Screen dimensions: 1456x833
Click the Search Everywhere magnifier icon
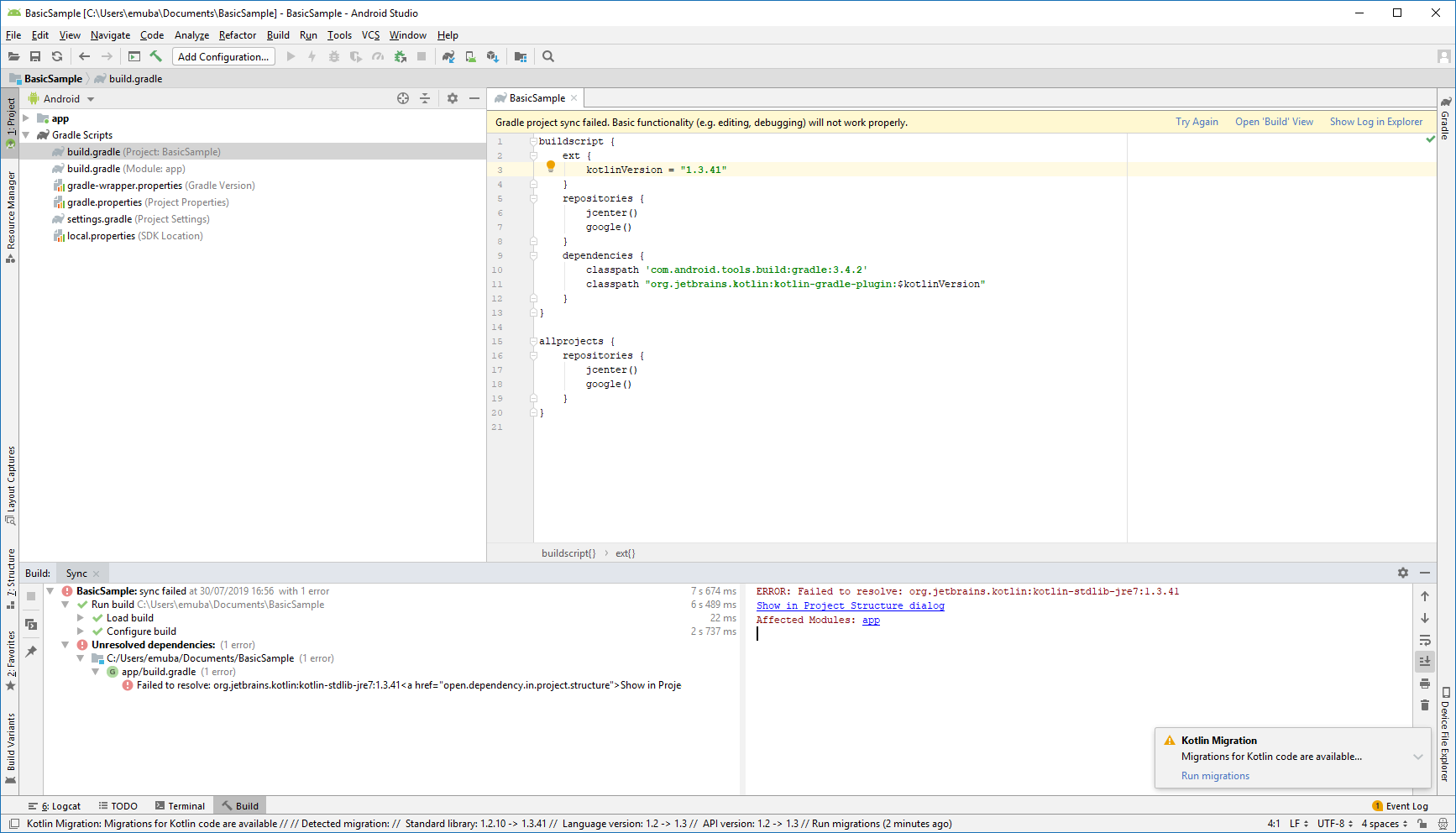548,56
